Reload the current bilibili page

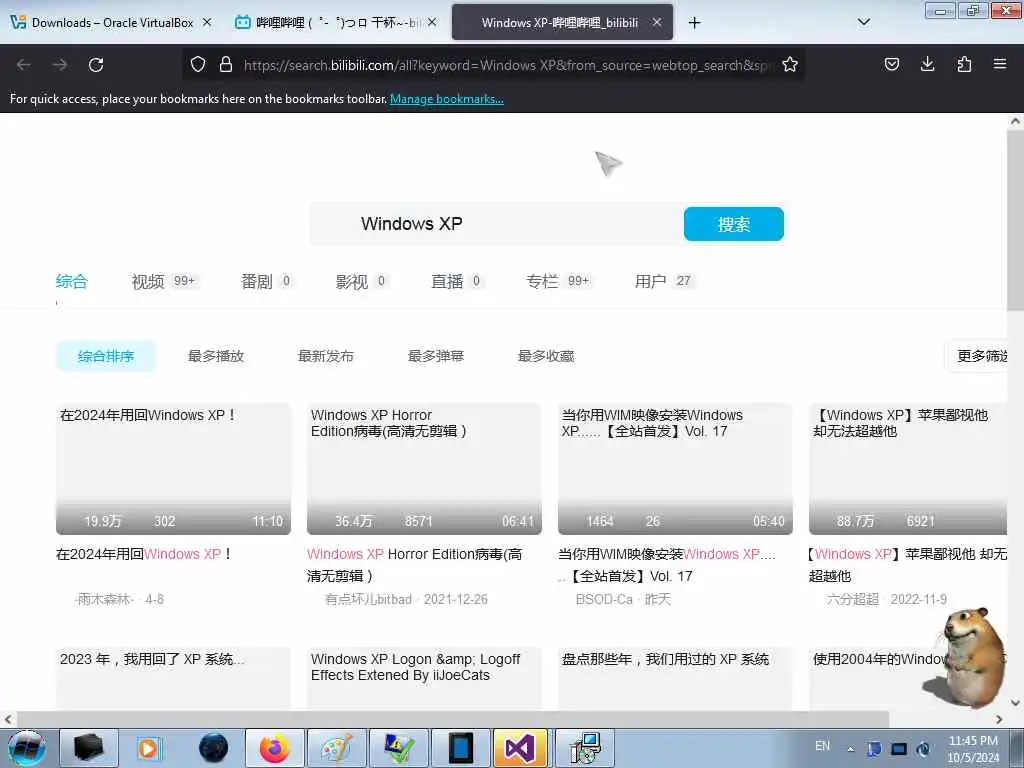tap(96, 65)
